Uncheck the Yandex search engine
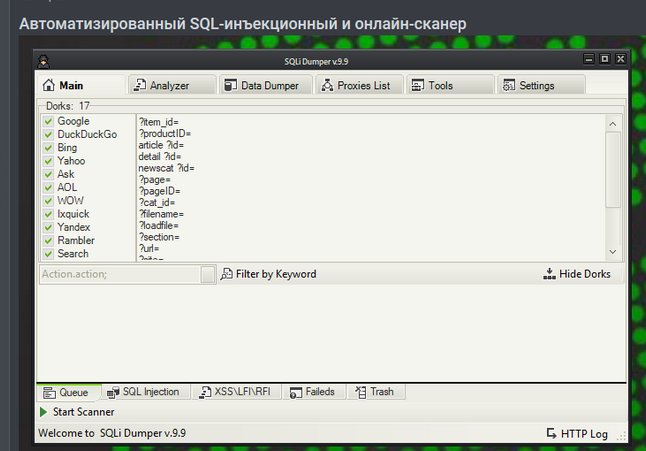The height and width of the screenshot is (451, 646). tap(48, 227)
